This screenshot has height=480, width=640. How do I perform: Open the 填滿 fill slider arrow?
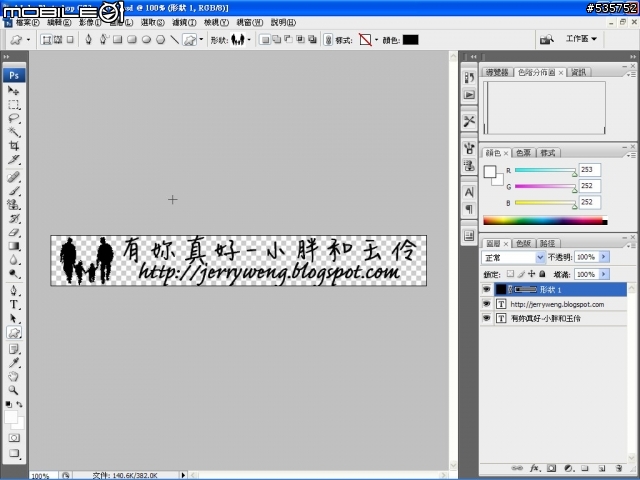[x=604, y=274]
